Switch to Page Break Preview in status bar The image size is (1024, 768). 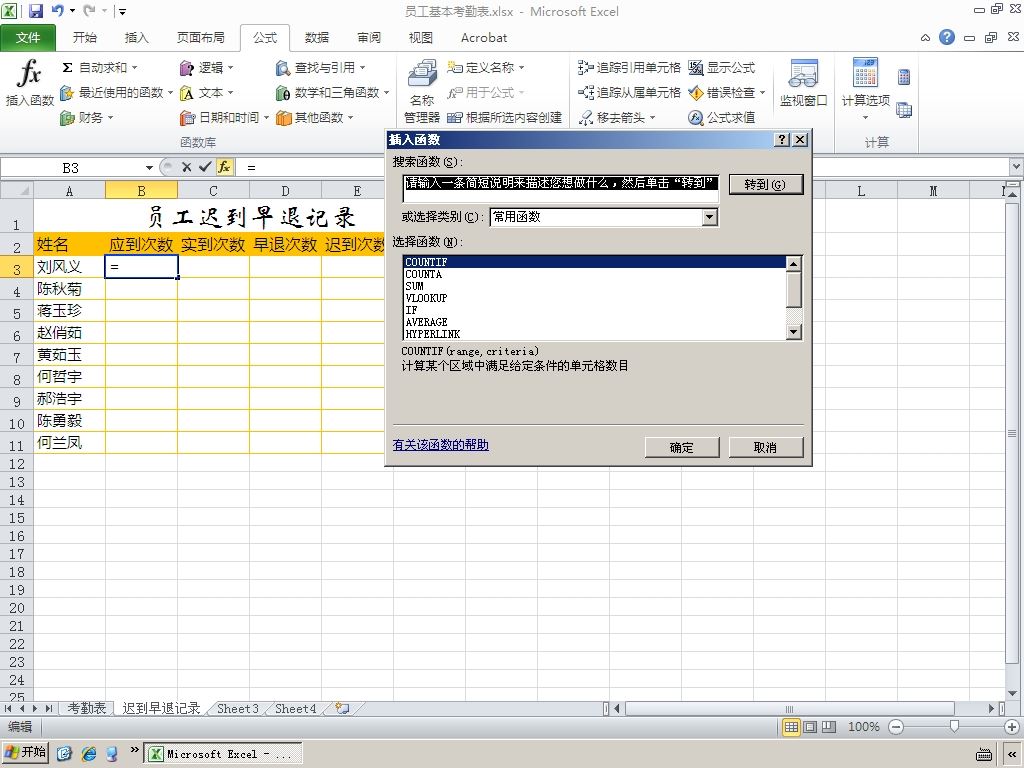(829, 727)
